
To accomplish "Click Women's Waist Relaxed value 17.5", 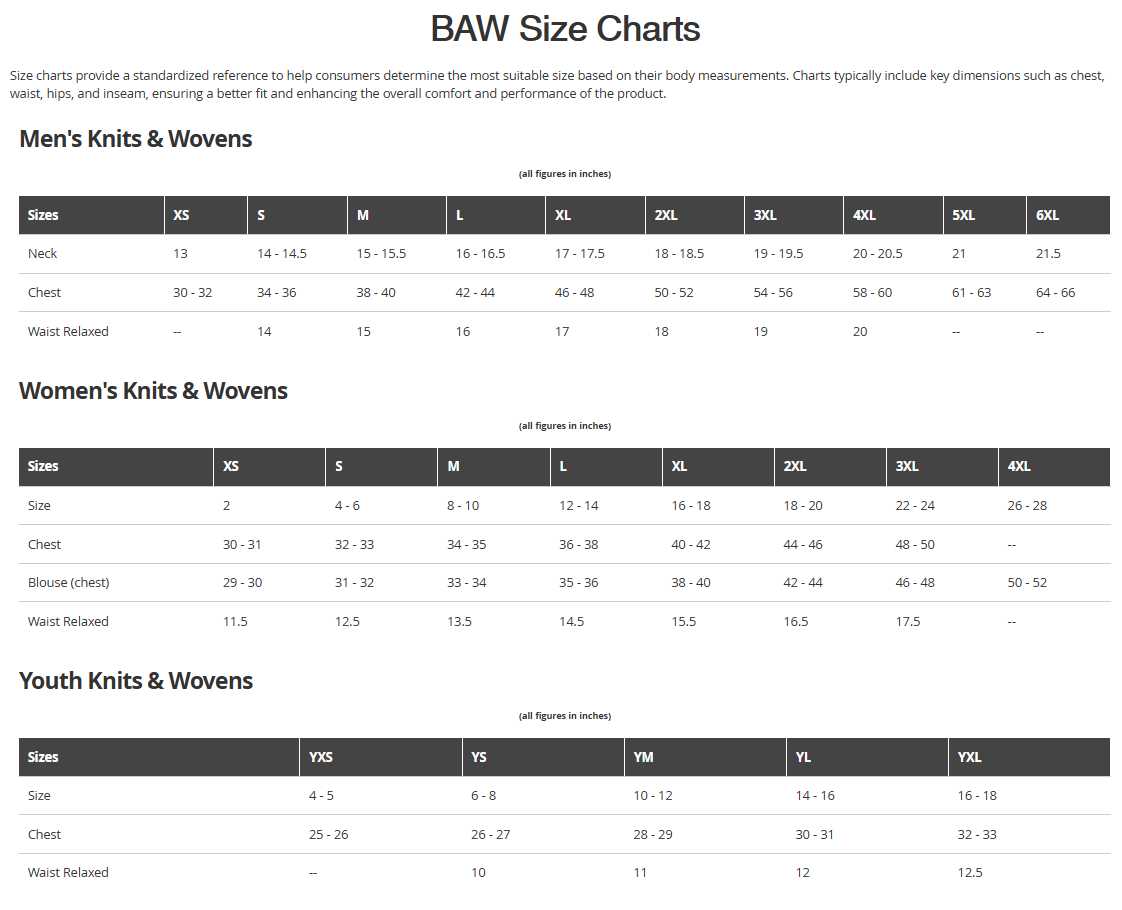I will click(x=908, y=622).
